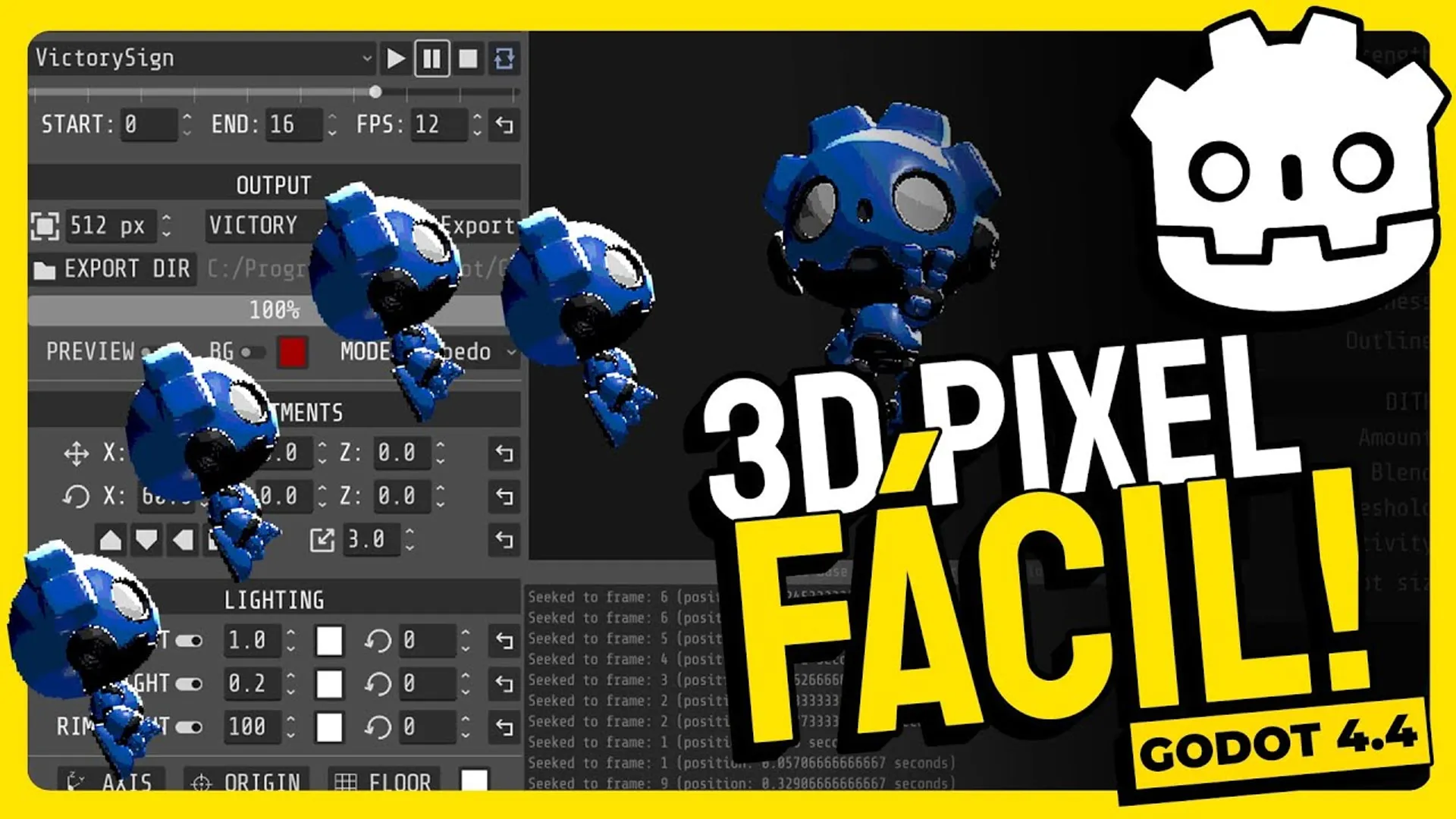This screenshot has height=819, width=1456.
Task: Open the VictorySign animation dropdown
Action: coord(203,58)
